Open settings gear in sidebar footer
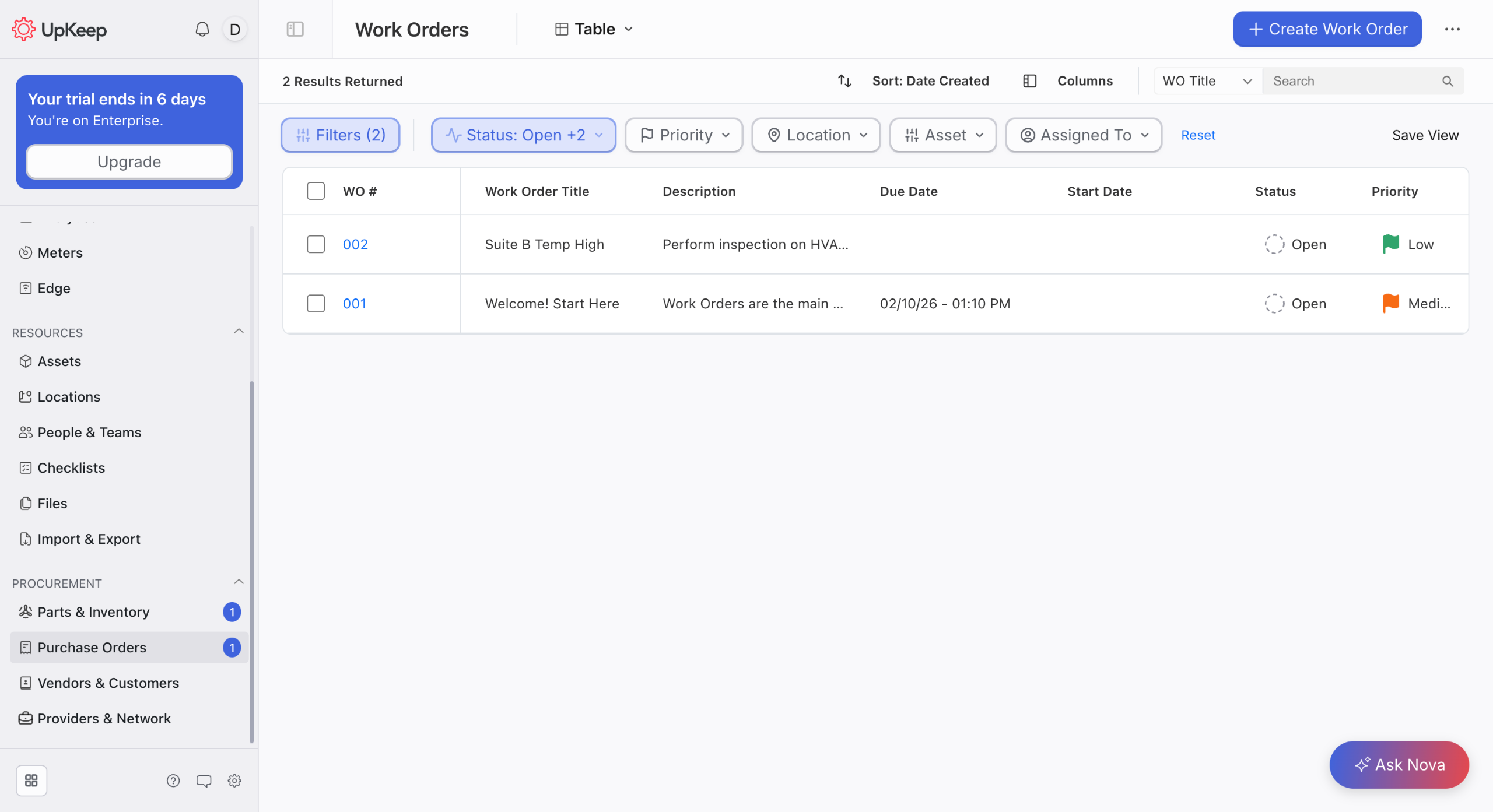The width and height of the screenshot is (1493, 812). click(234, 781)
